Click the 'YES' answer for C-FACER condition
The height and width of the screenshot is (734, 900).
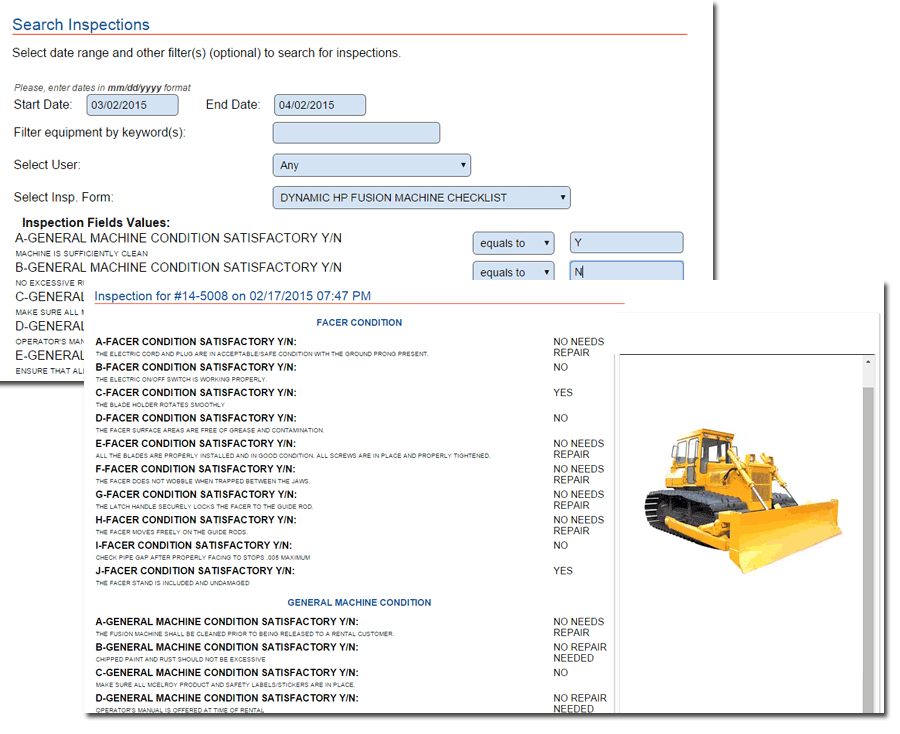pos(563,393)
